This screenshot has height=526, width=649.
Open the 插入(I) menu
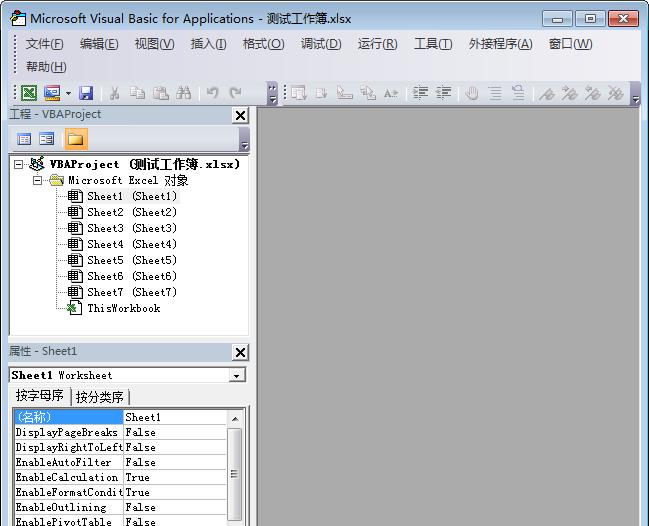pos(208,44)
